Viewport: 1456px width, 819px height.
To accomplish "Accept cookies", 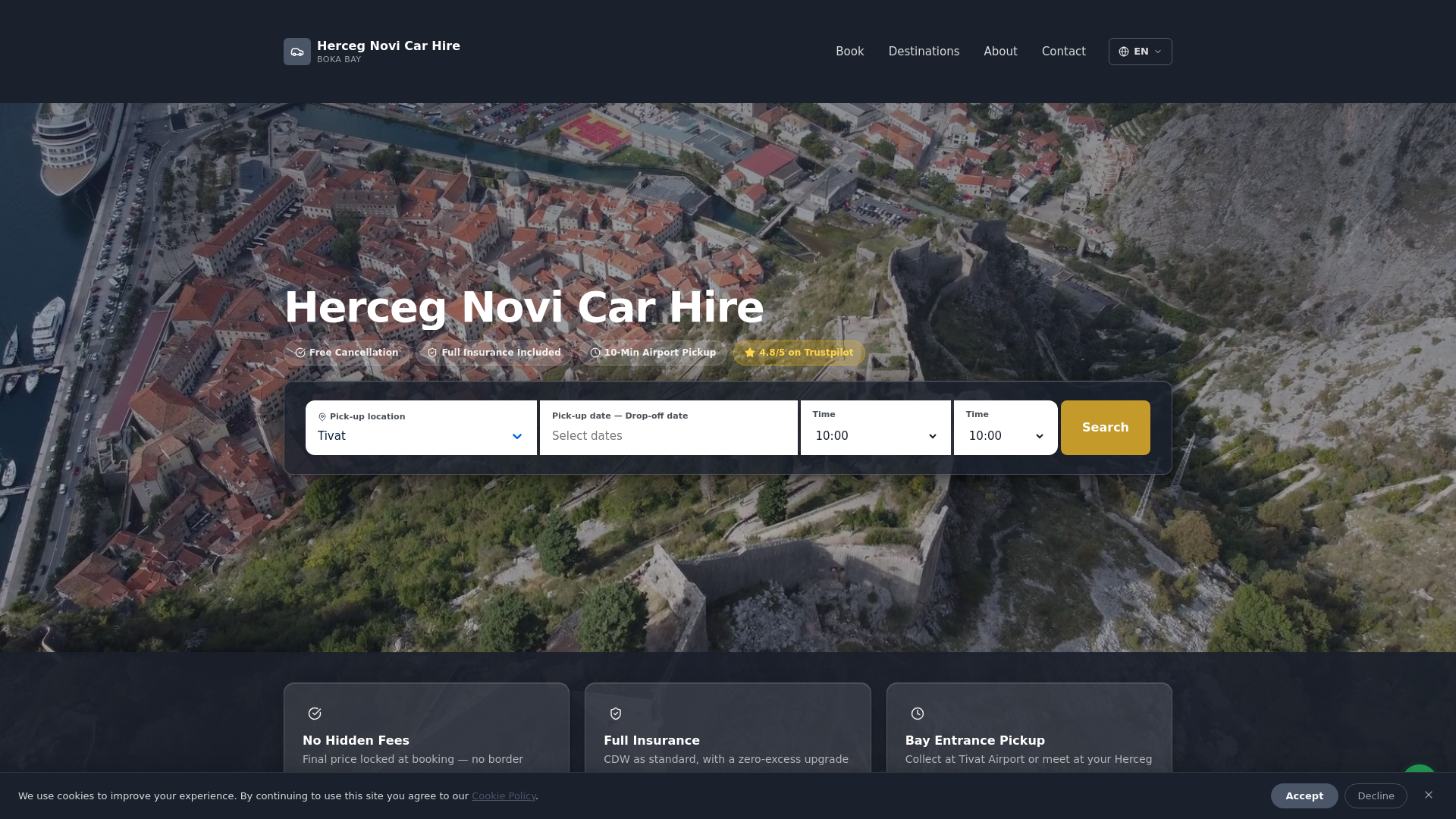I will click(1304, 795).
